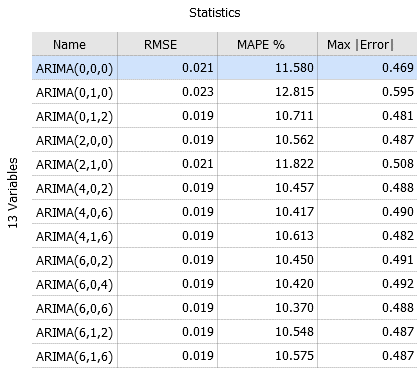Click Max Error value 0.469
417x368 pixels.
coord(398,68)
